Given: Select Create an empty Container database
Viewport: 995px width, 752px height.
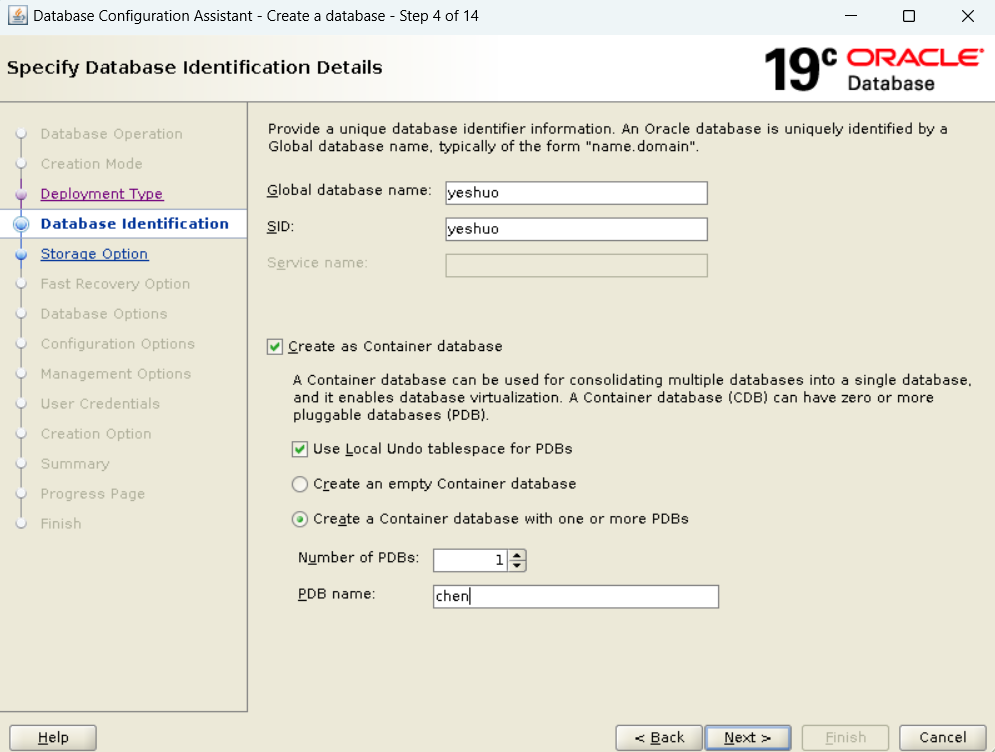Looking at the screenshot, I should [x=300, y=484].
